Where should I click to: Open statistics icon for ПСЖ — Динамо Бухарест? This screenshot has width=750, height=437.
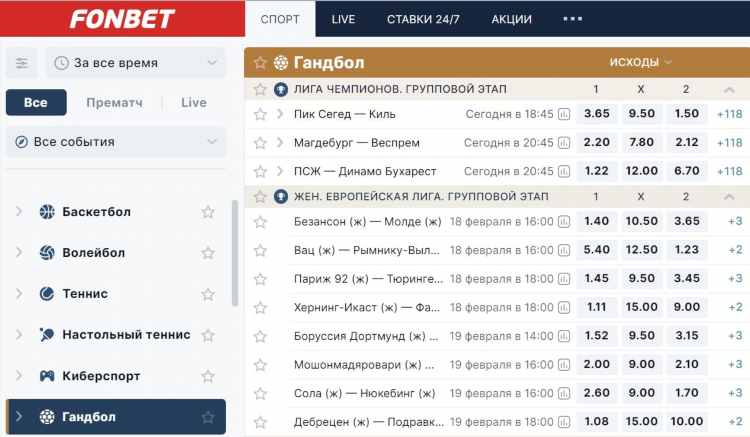coord(564,172)
